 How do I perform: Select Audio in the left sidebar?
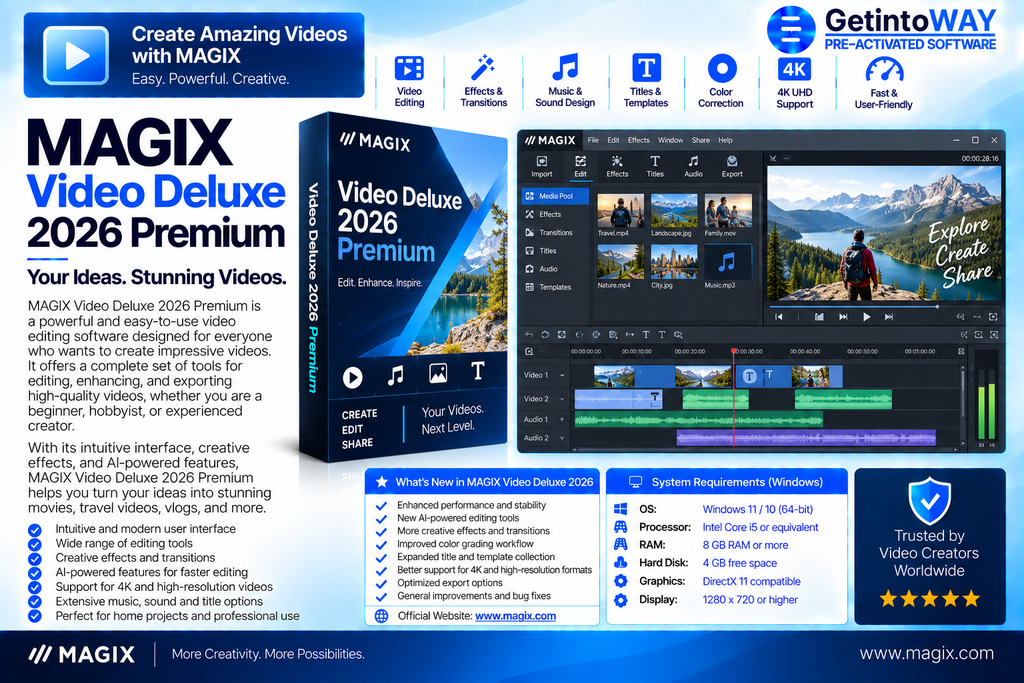[x=542, y=269]
